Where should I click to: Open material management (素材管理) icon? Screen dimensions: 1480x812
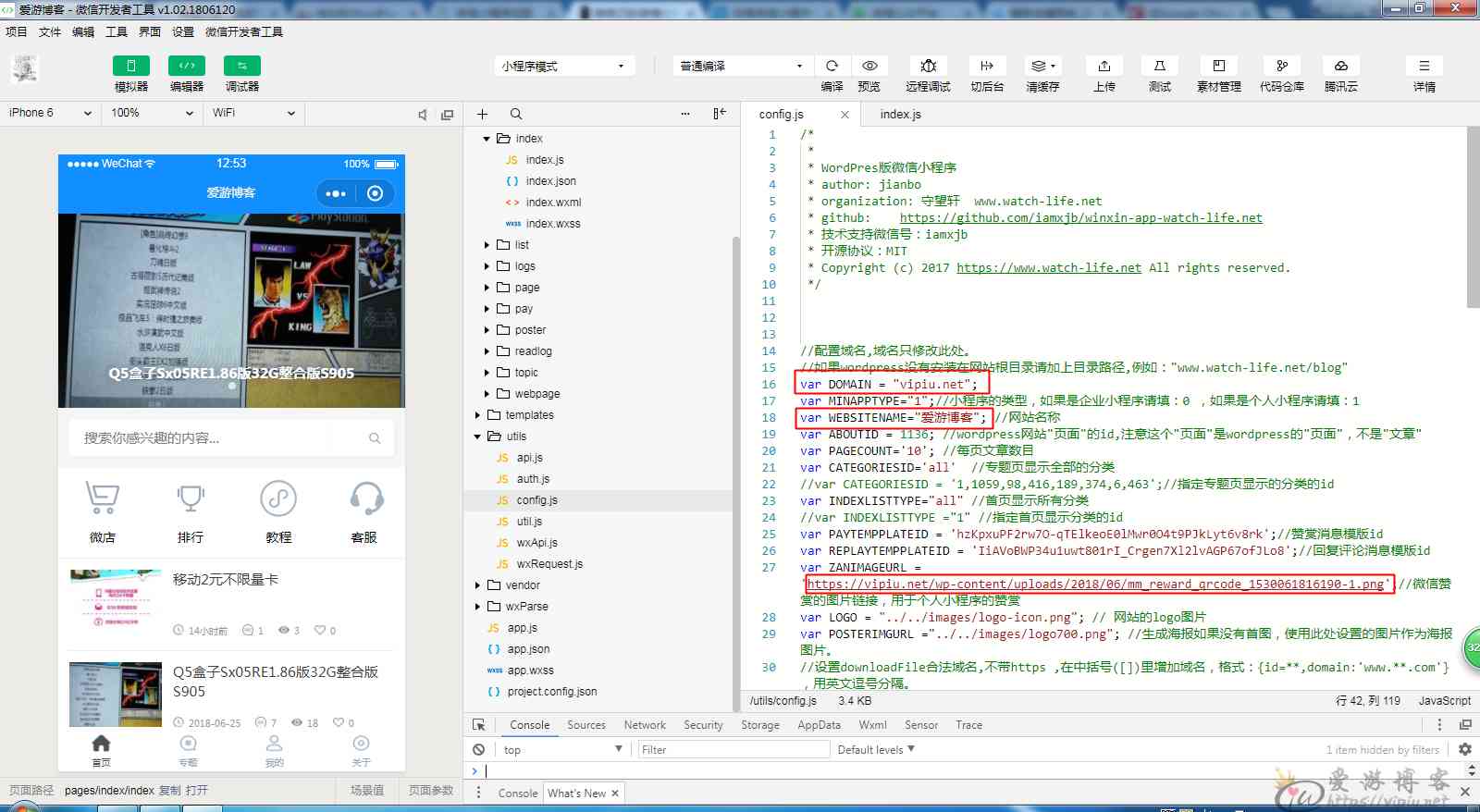point(1218,66)
